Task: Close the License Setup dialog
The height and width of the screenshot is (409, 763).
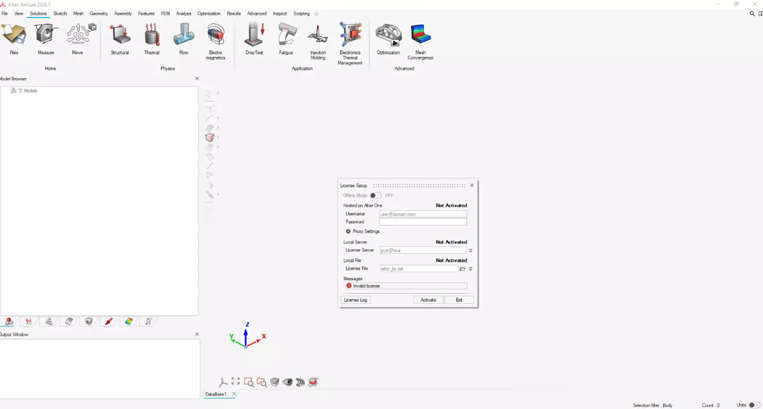Action: click(472, 185)
